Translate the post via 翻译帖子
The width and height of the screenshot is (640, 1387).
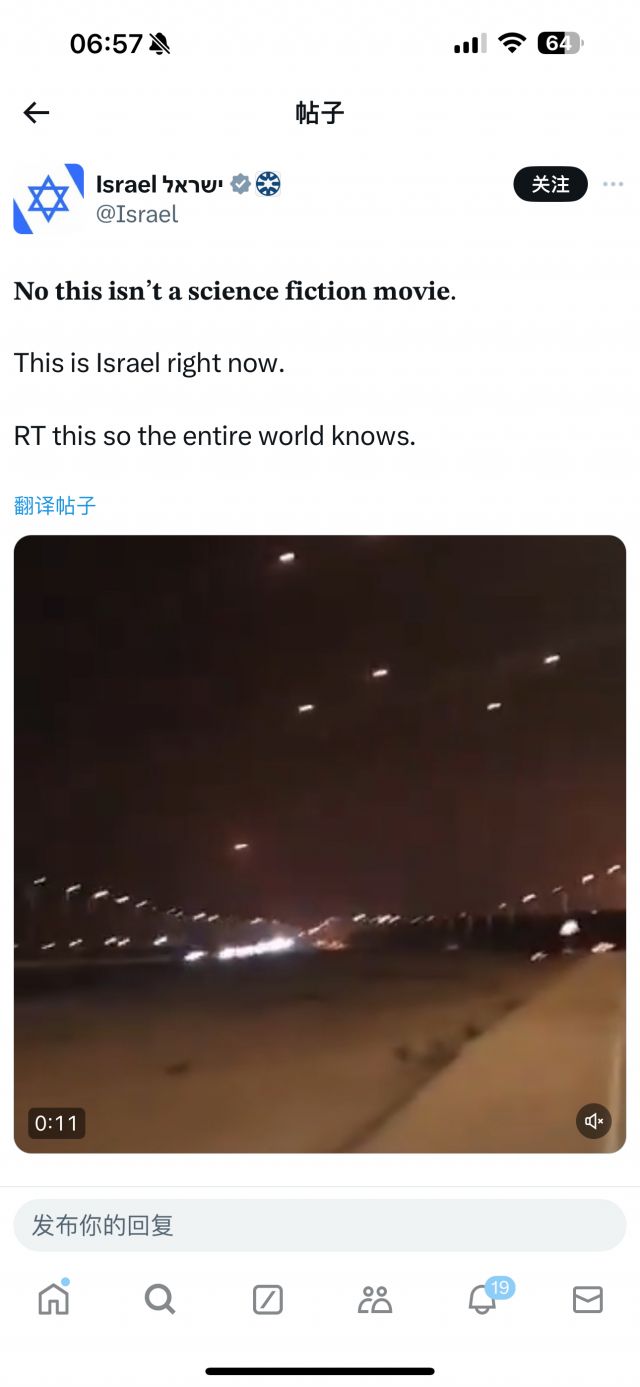(x=55, y=506)
